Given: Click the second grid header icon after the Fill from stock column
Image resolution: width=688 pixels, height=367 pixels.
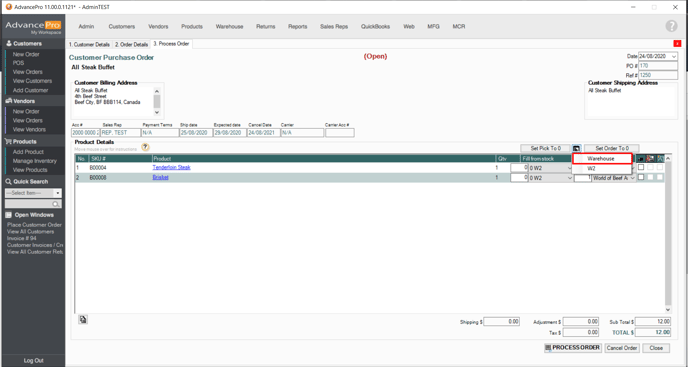Looking at the screenshot, I should pos(650,158).
